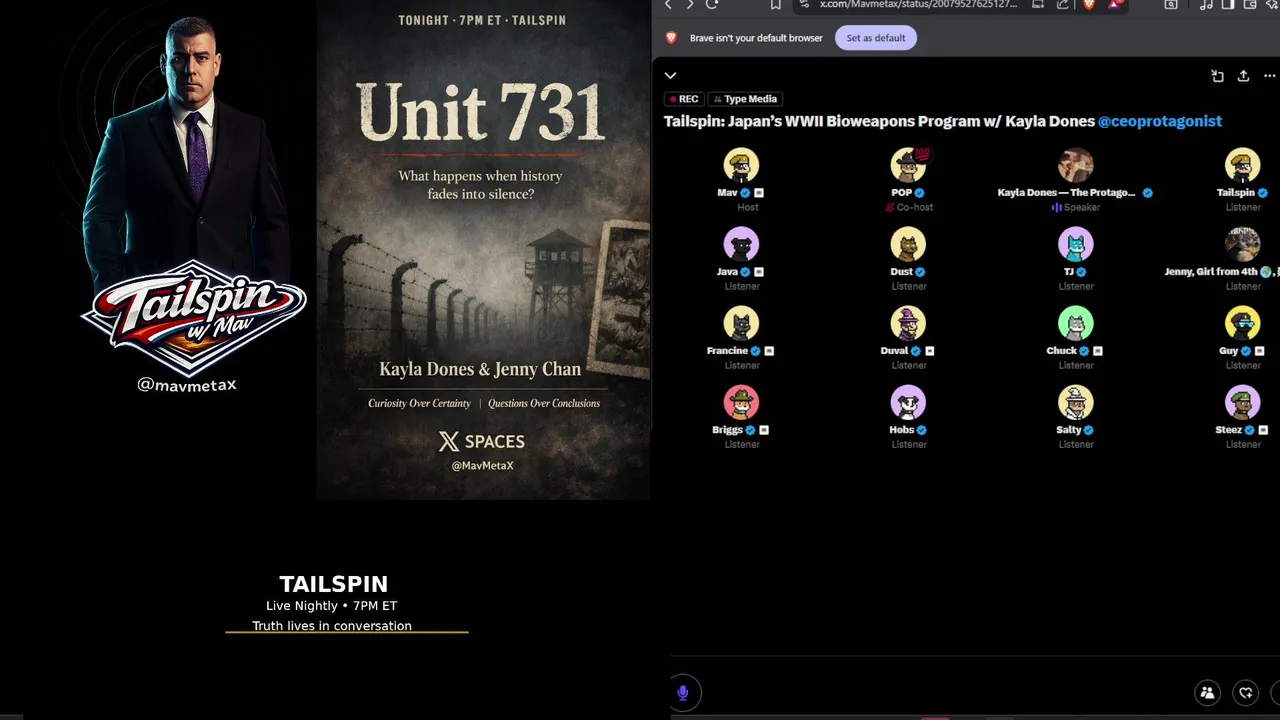This screenshot has width=1280, height=720.
Task: Open the Space three-dot more menu
Action: coord(1270,76)
